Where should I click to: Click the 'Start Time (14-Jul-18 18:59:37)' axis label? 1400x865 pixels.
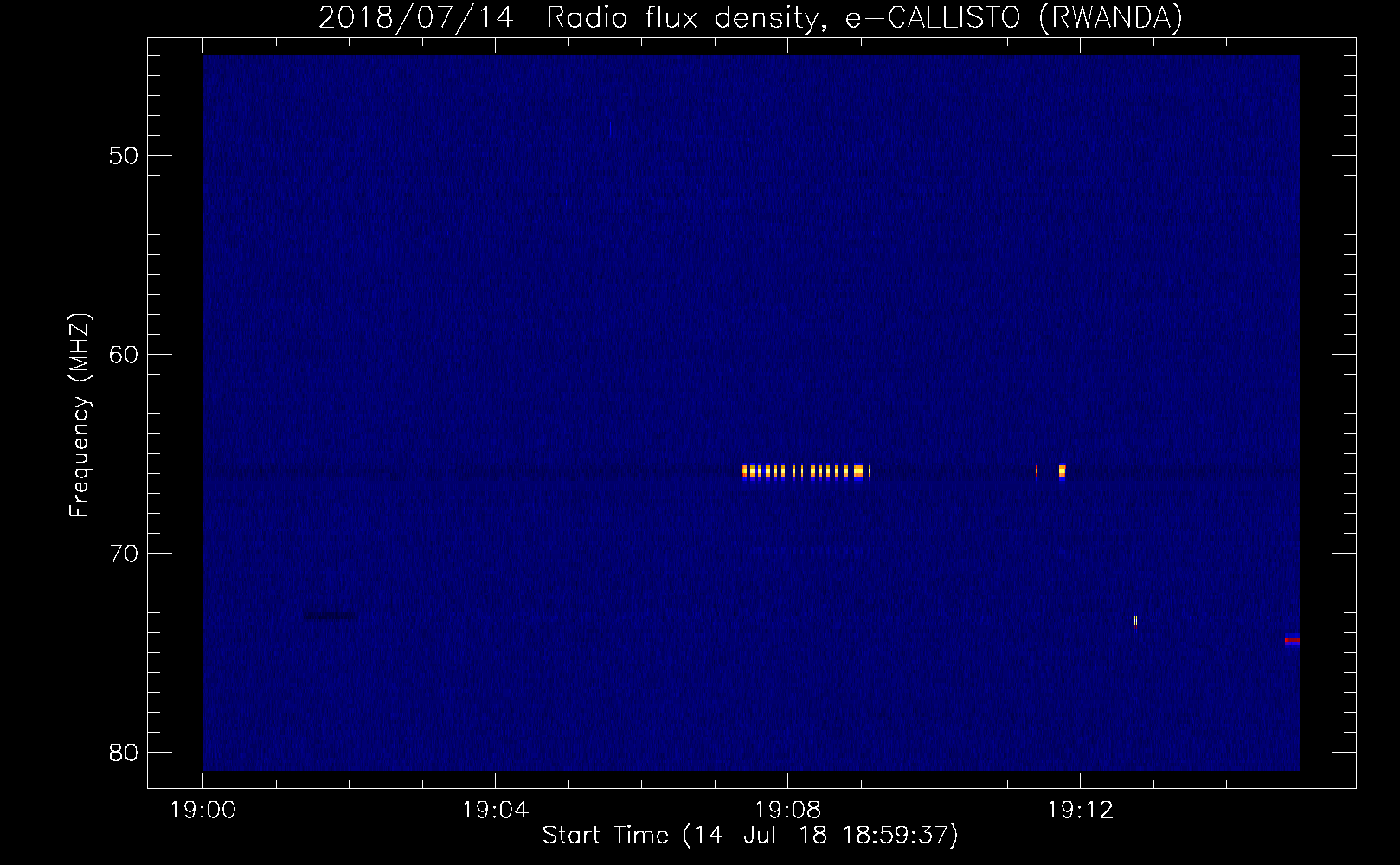point(750,836)
